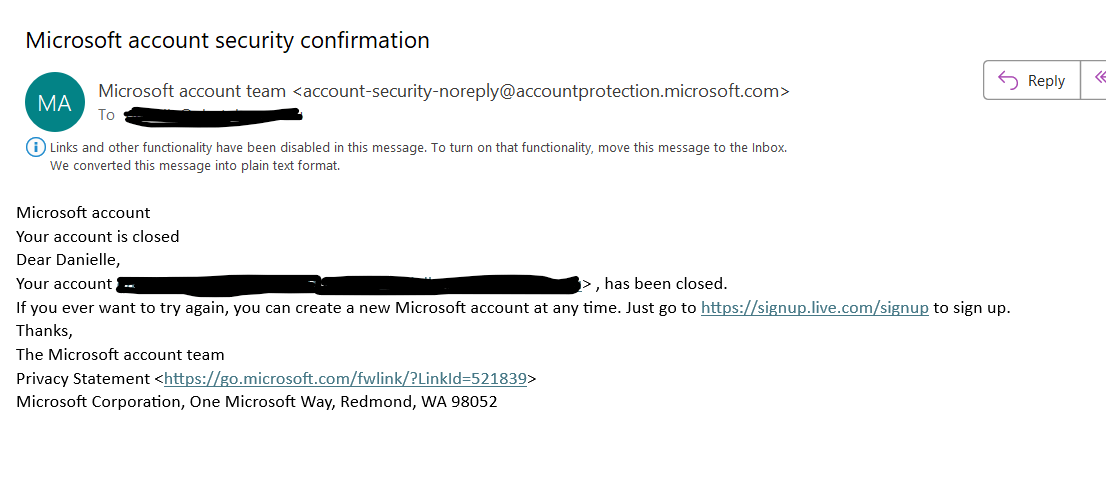Screen dimensions: 1106x478
Task: Click the links-disabled notice in the info bar
Action: [418, 148]
